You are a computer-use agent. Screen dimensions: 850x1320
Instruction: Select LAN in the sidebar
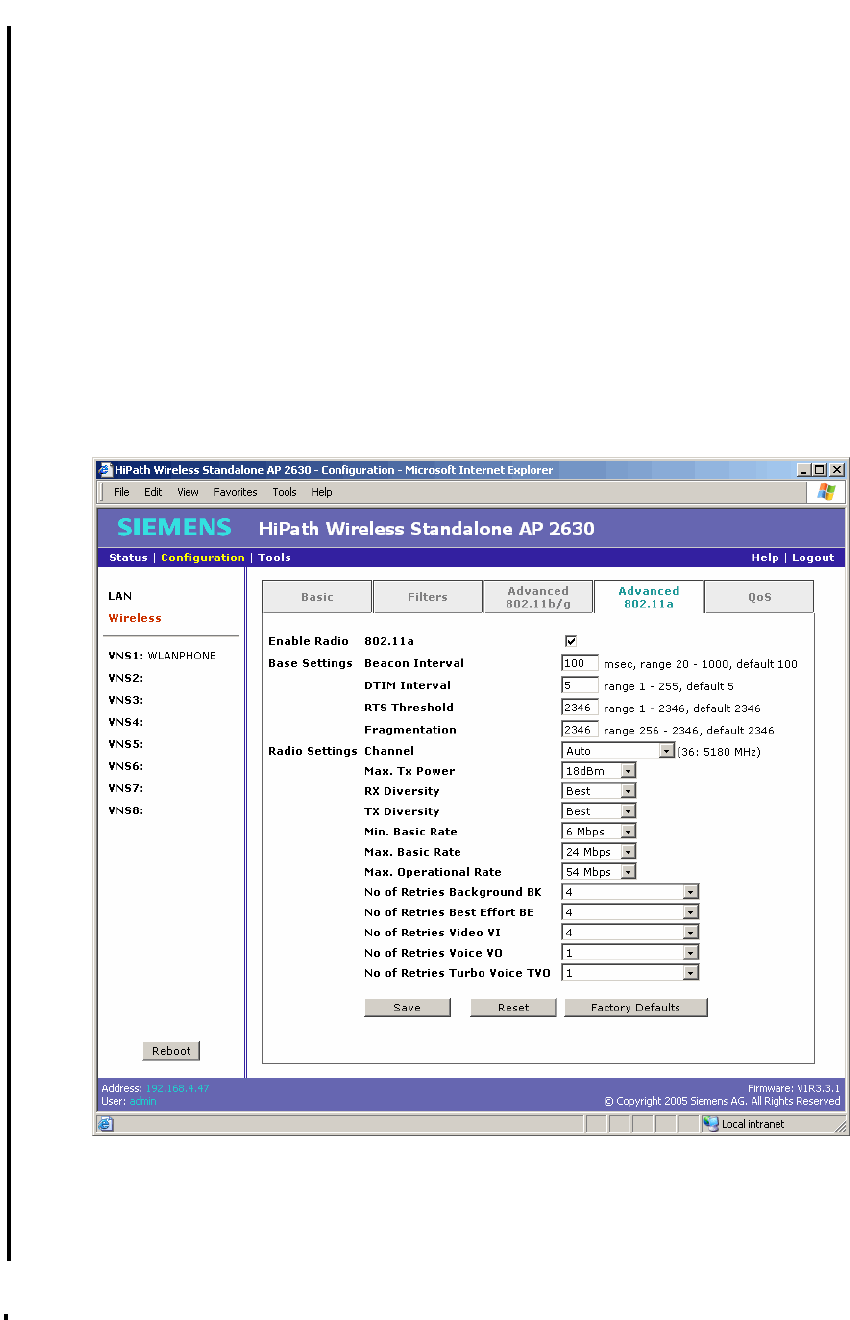120,596
